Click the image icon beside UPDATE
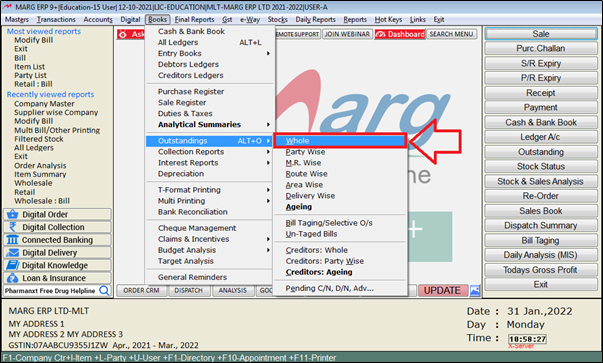 tap(475, 291)
